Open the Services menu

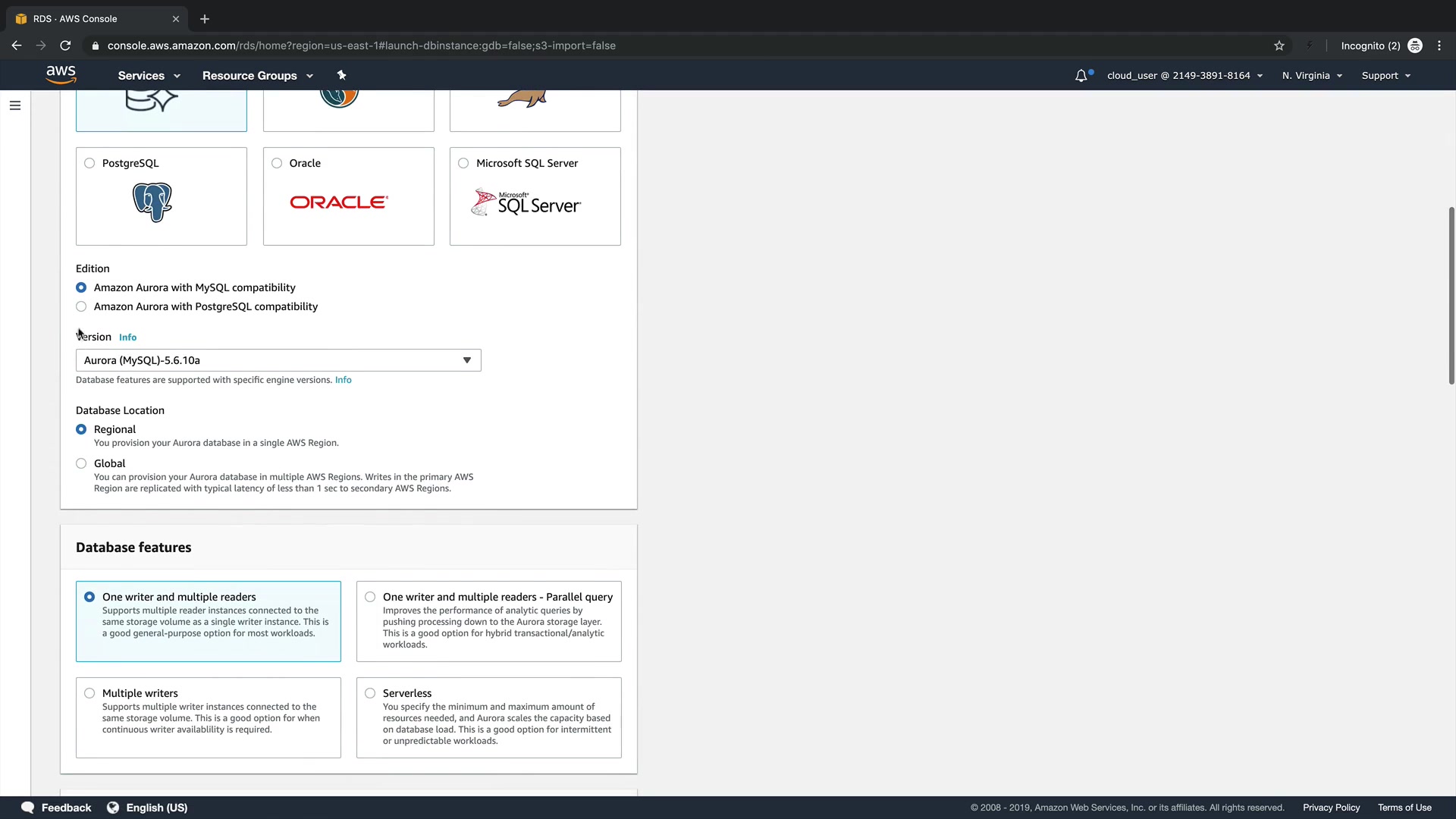pyautogui.click(x=149, y=76)
